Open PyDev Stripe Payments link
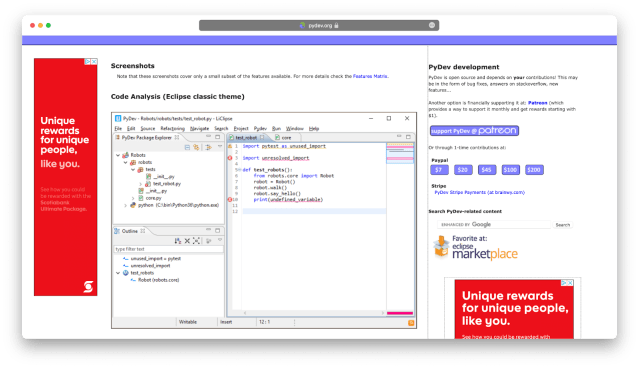The height and width of the screenshot is (368, 639). pos(480,192)
